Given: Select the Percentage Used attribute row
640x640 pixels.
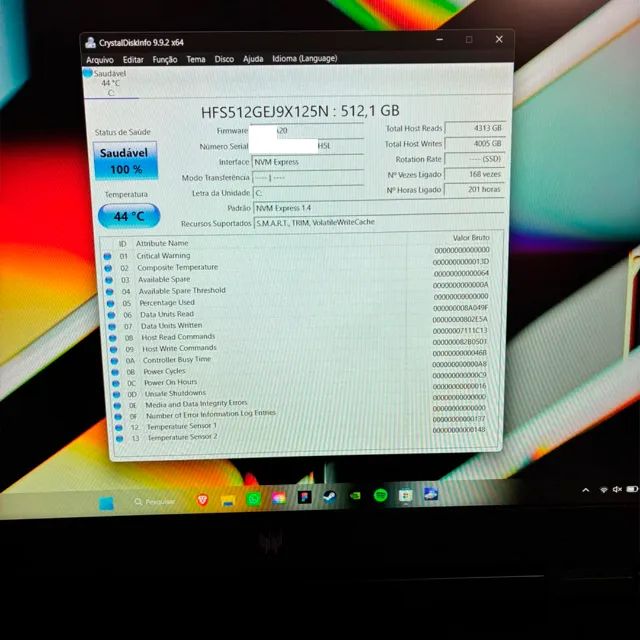Looking at the screenshot, I should pos(299,300).
